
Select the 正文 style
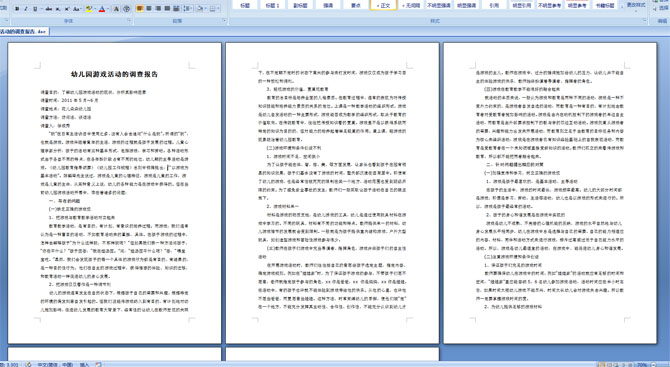point(383,5)
